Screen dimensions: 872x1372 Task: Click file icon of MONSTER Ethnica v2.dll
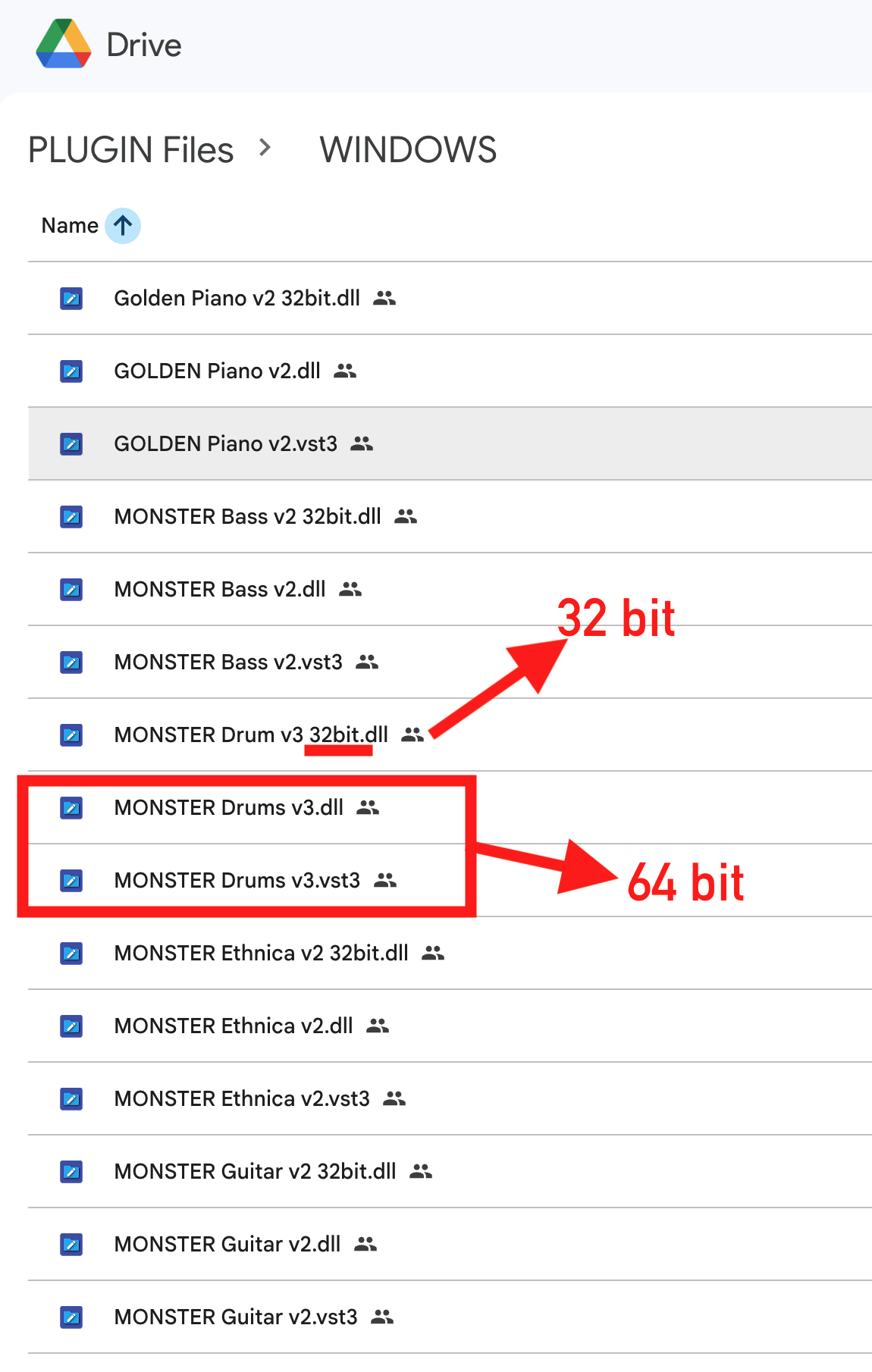click(71, 1026)
